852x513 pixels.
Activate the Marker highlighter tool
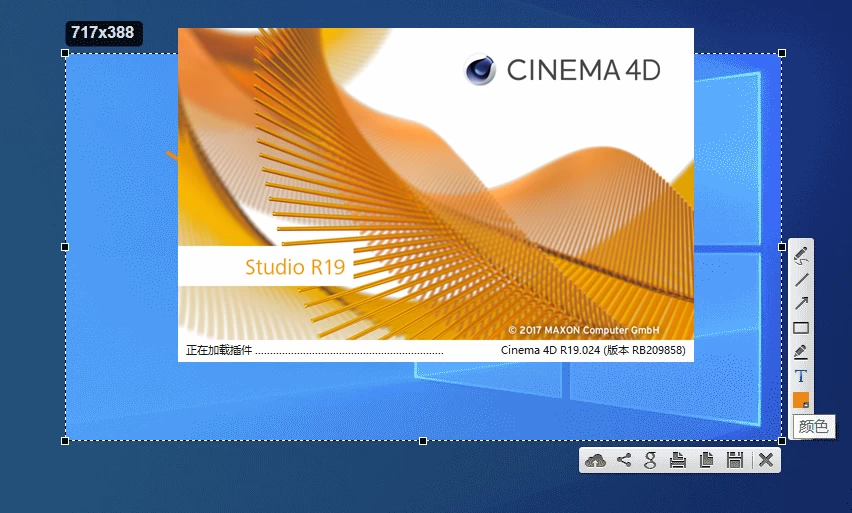[x=801, y=352]
